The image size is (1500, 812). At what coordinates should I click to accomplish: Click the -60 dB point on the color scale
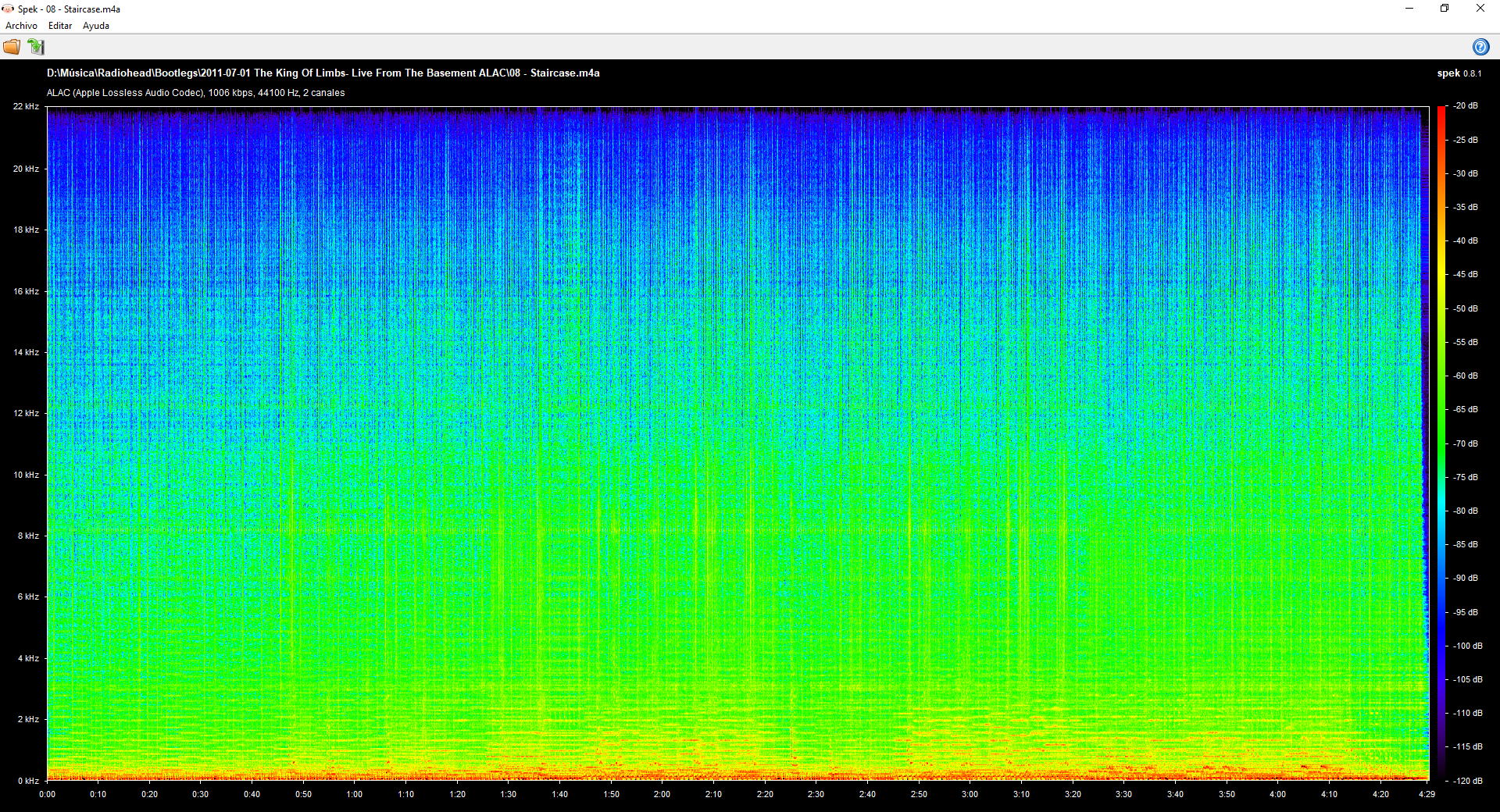click(1466, 376)
